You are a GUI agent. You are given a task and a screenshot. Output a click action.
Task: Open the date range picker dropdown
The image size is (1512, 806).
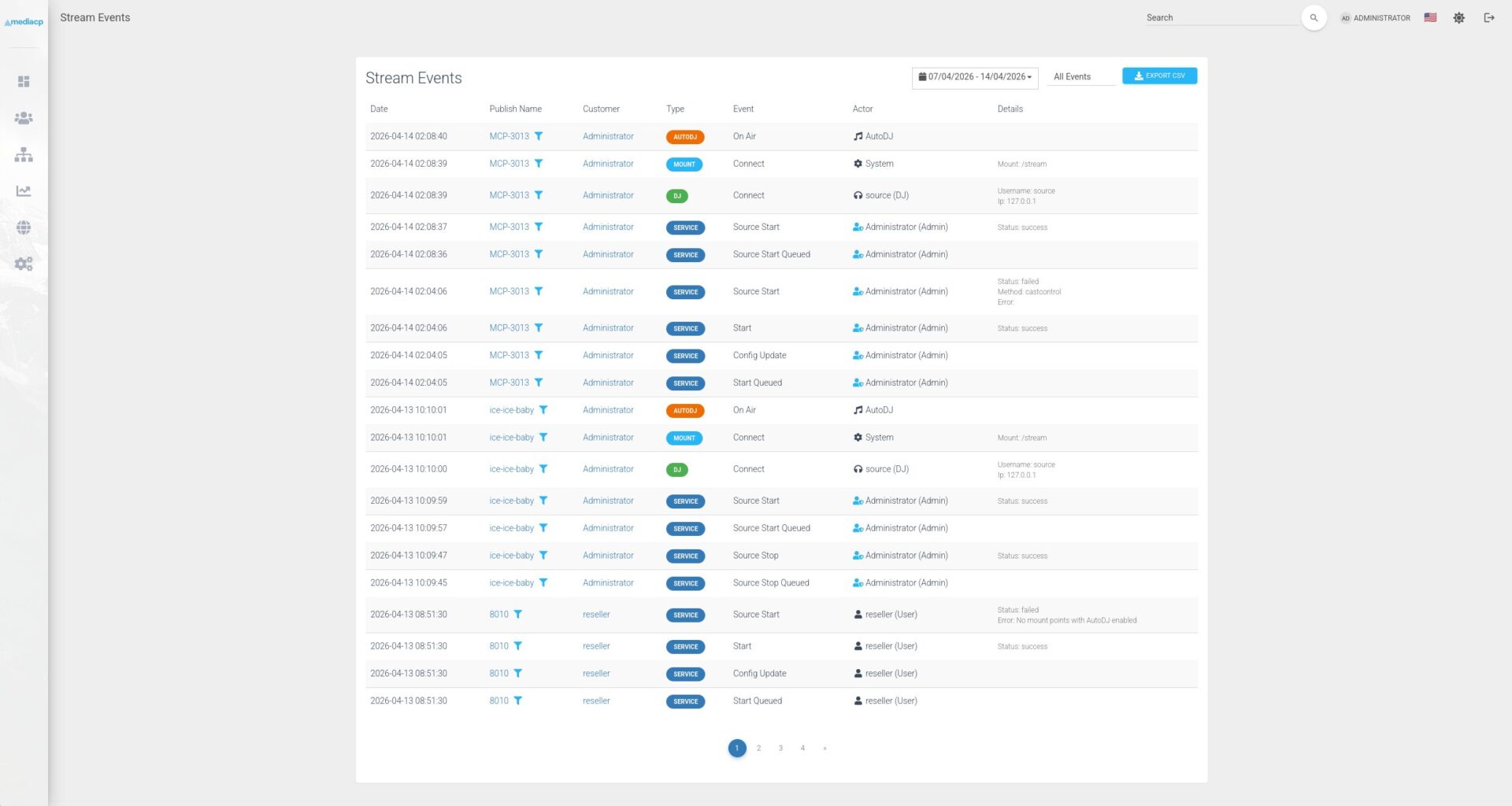974,77
